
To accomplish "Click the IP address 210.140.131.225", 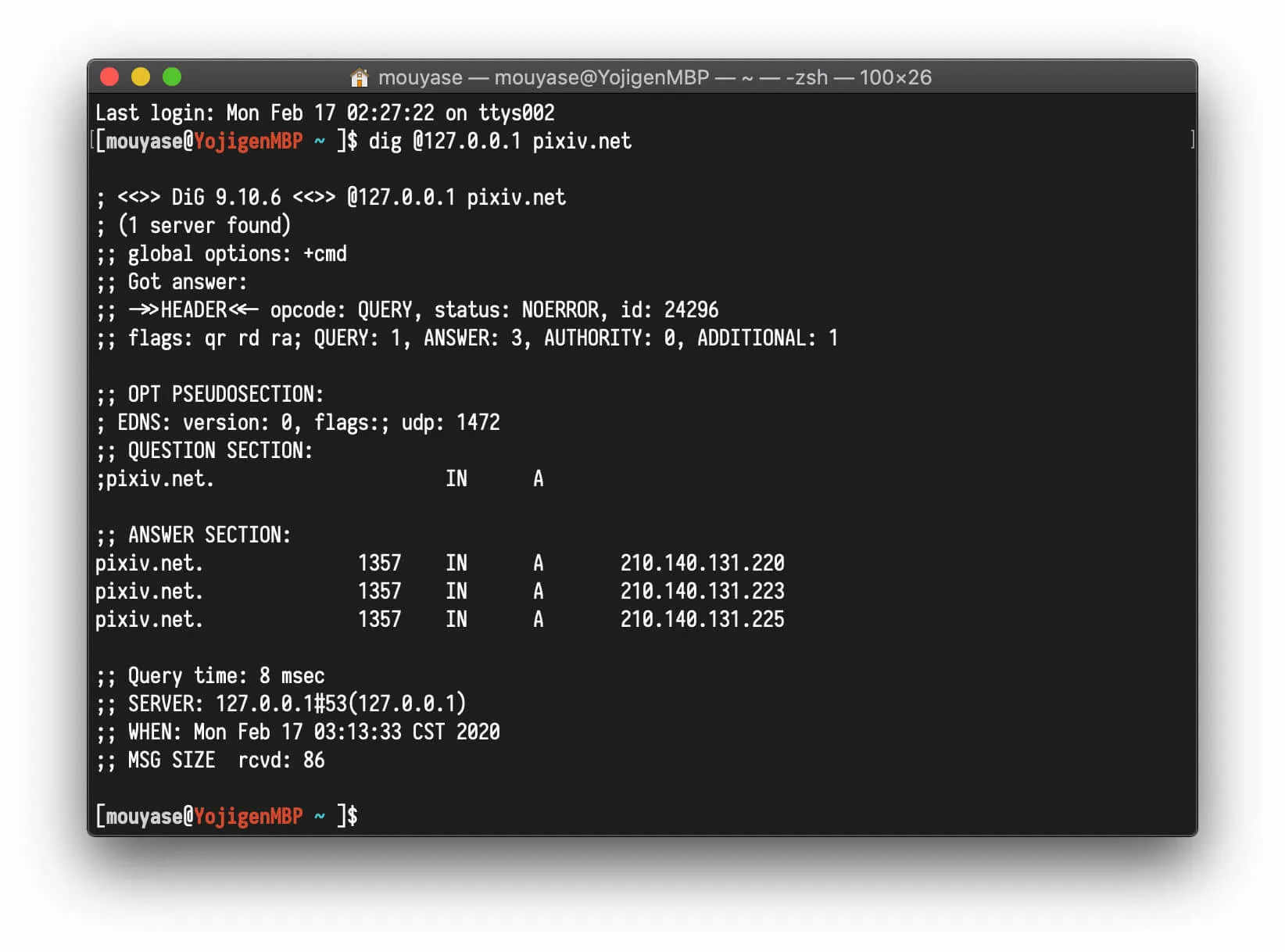I will (702, 619).
